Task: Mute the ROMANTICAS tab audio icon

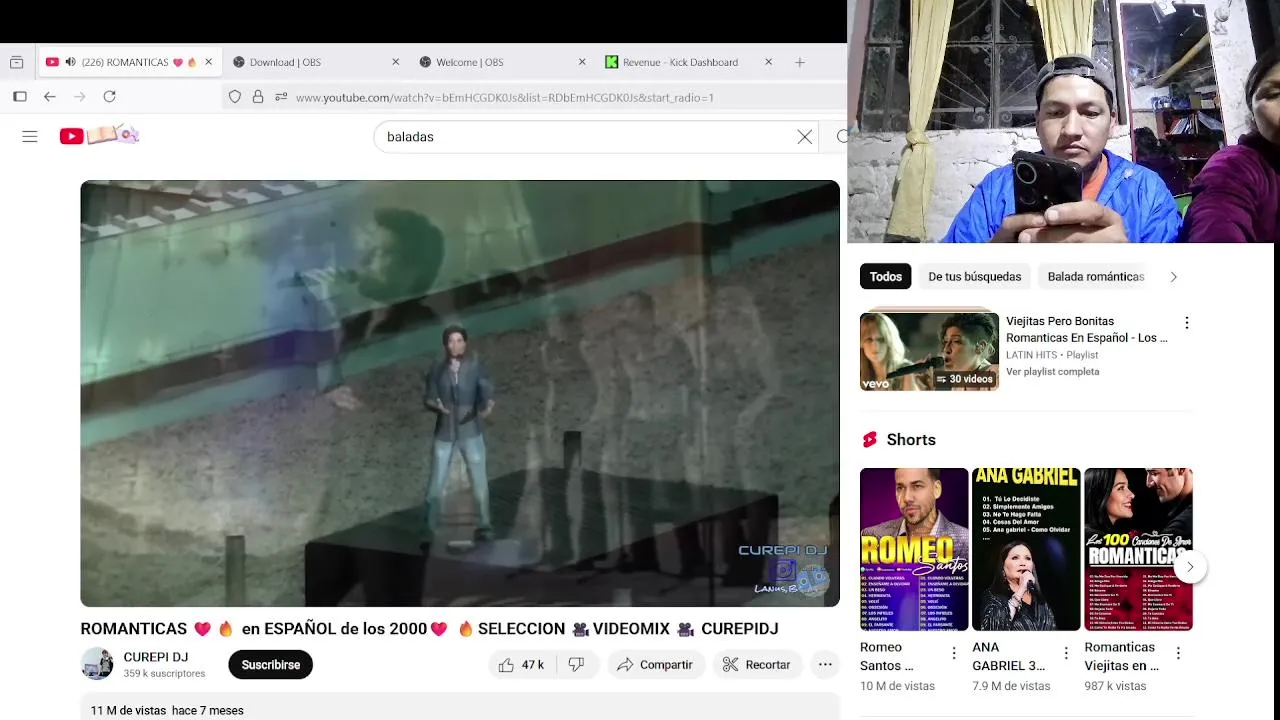Action: pos(70,62)
